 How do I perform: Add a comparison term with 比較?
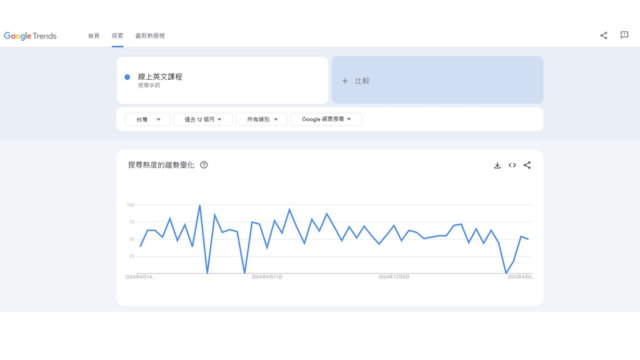438,80
